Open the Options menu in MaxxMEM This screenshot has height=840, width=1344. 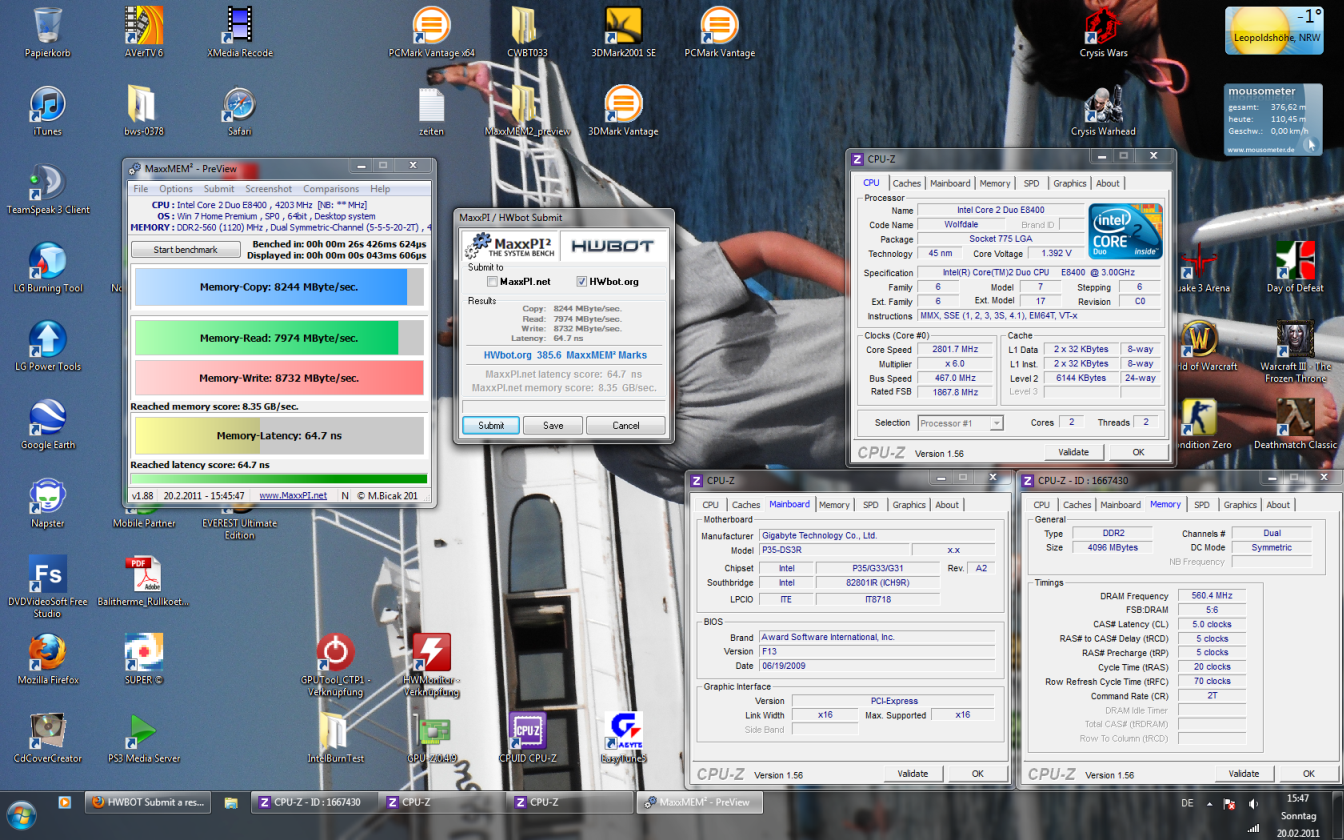pyautogui.click(x=176, y=189)
